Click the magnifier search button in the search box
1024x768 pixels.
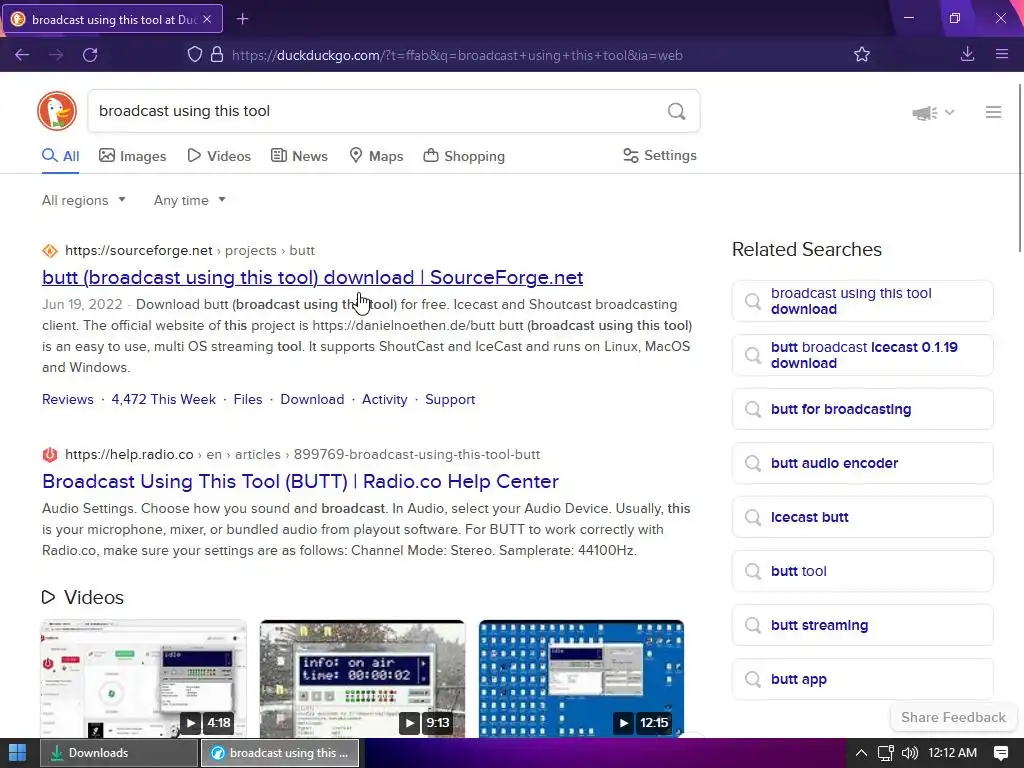pyautogui.click(x=677, y=111)
